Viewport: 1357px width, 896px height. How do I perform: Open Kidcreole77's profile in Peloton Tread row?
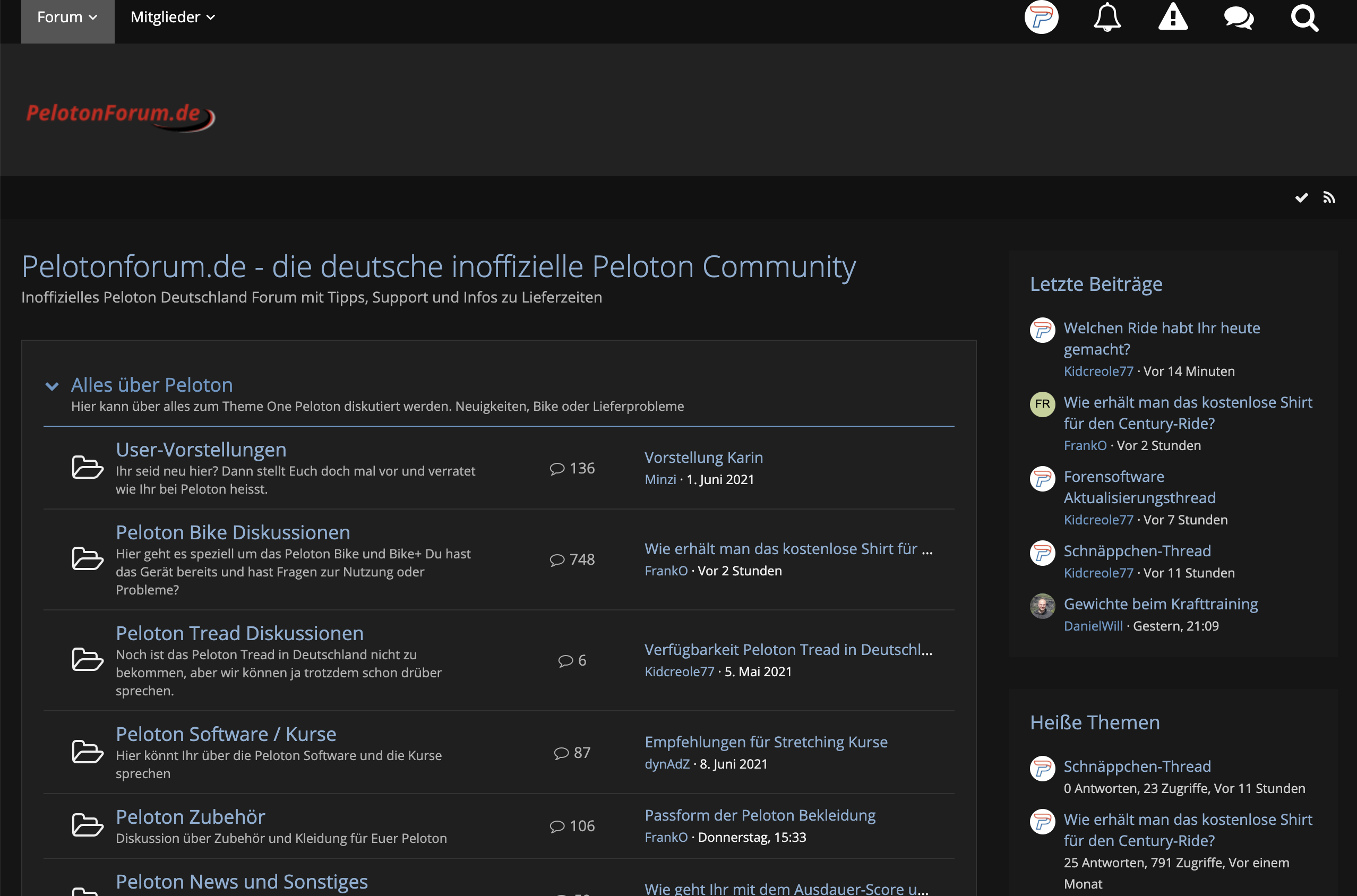[x=680, y=672]
